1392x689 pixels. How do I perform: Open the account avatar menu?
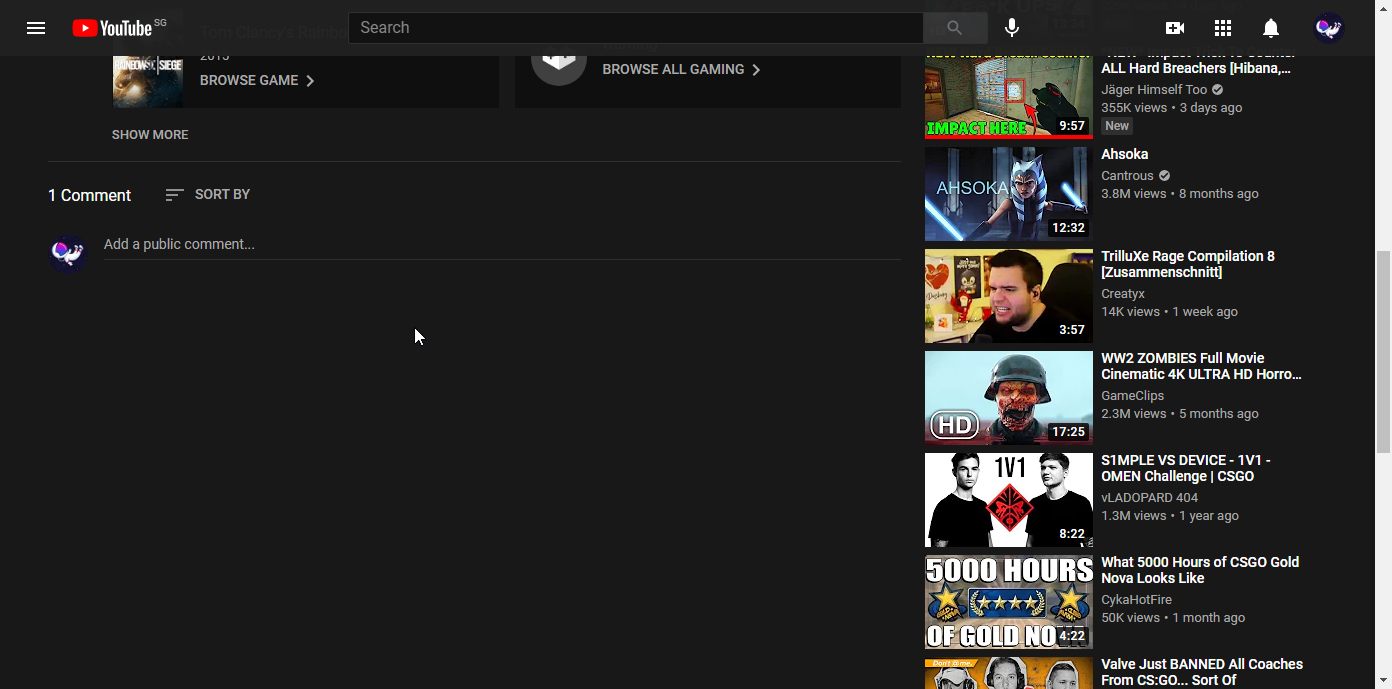point(1329,28)
